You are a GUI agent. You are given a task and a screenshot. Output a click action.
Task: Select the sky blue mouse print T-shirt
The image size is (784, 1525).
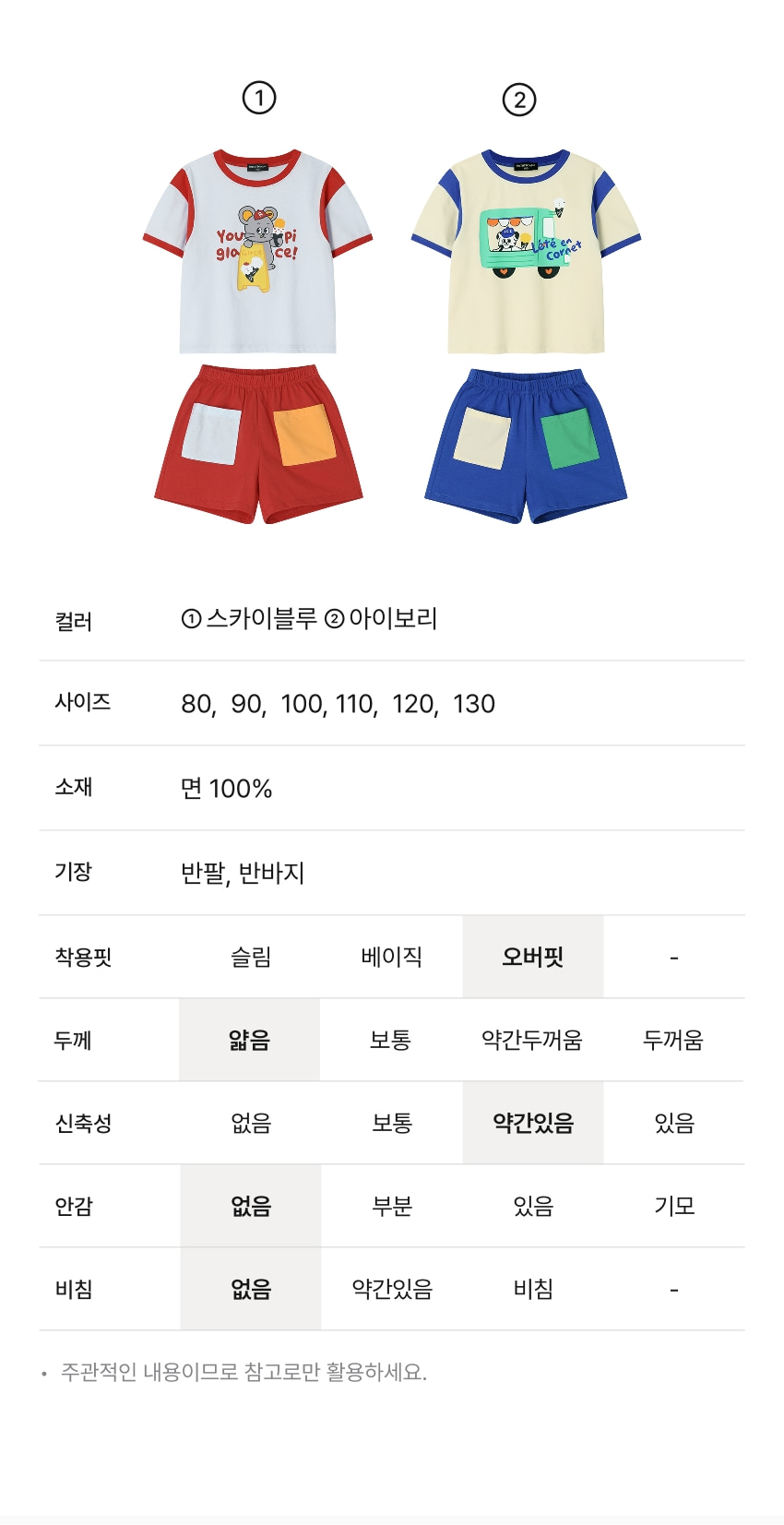point(257,251)
